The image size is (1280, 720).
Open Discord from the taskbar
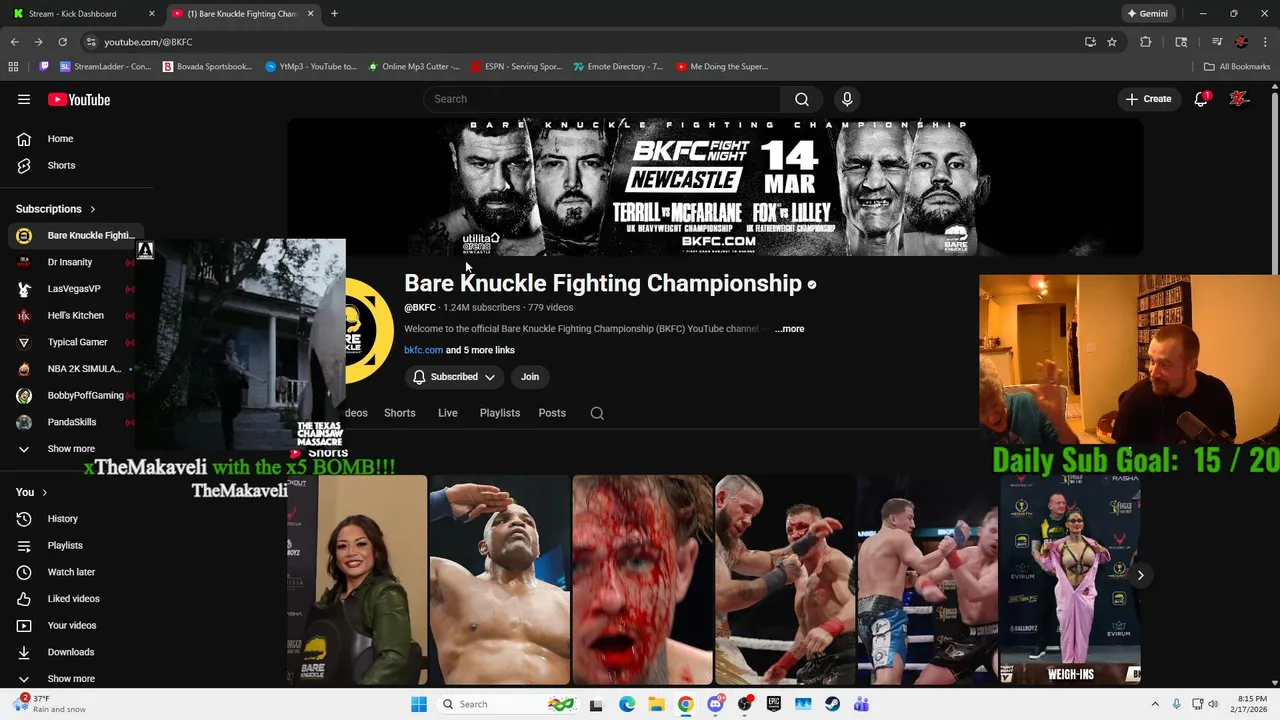pyautogui.click(x=715, y=704)
